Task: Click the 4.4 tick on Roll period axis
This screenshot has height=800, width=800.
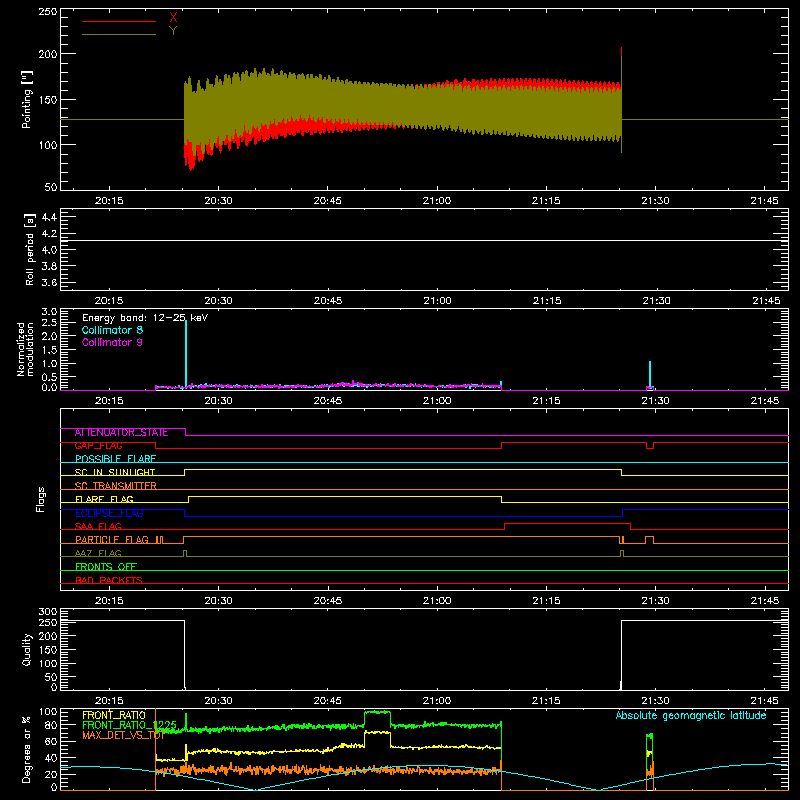Action: tap(49, 217)
